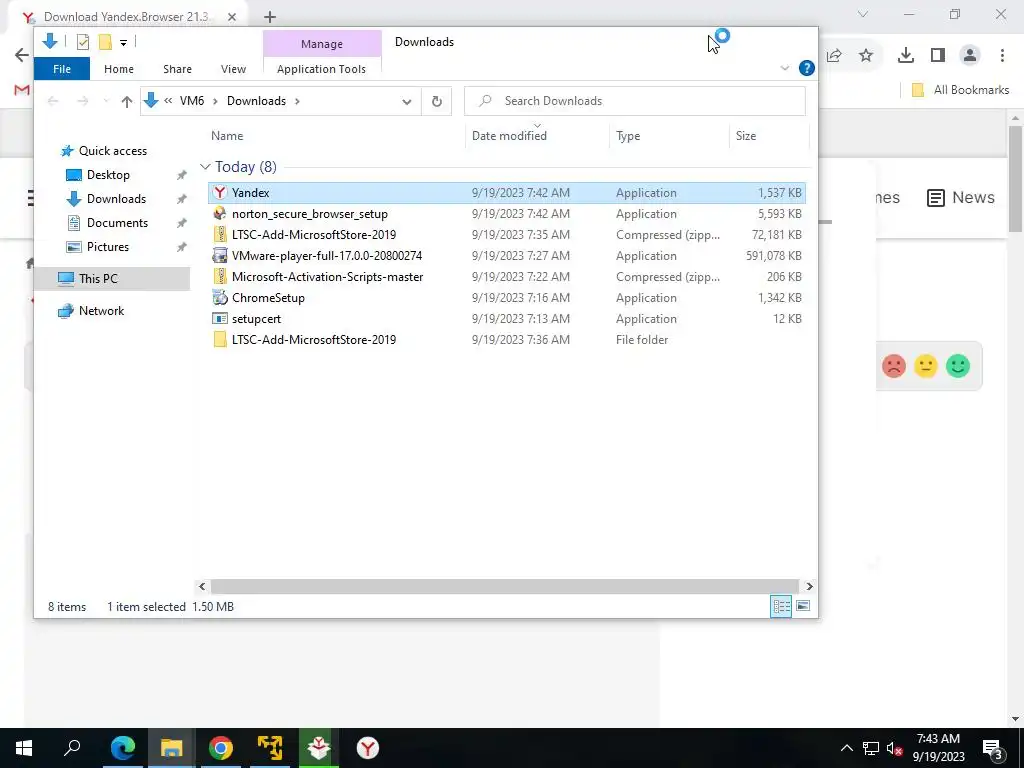
Task: Go up one folder level
Action: point(127,101)
